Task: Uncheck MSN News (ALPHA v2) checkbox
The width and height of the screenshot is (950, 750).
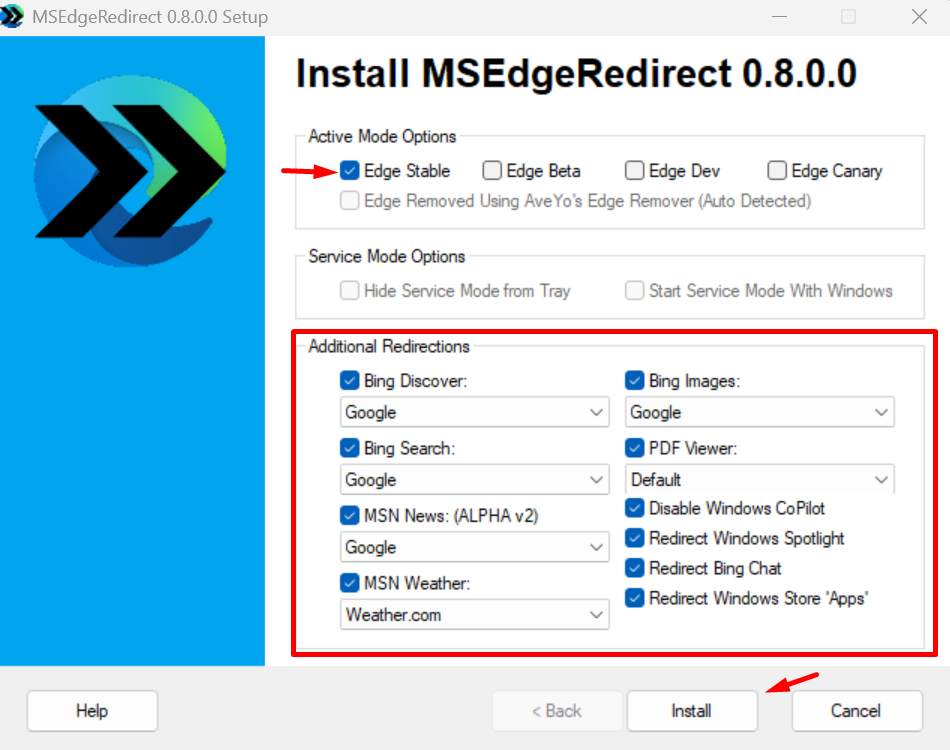Action: point(350,516)
